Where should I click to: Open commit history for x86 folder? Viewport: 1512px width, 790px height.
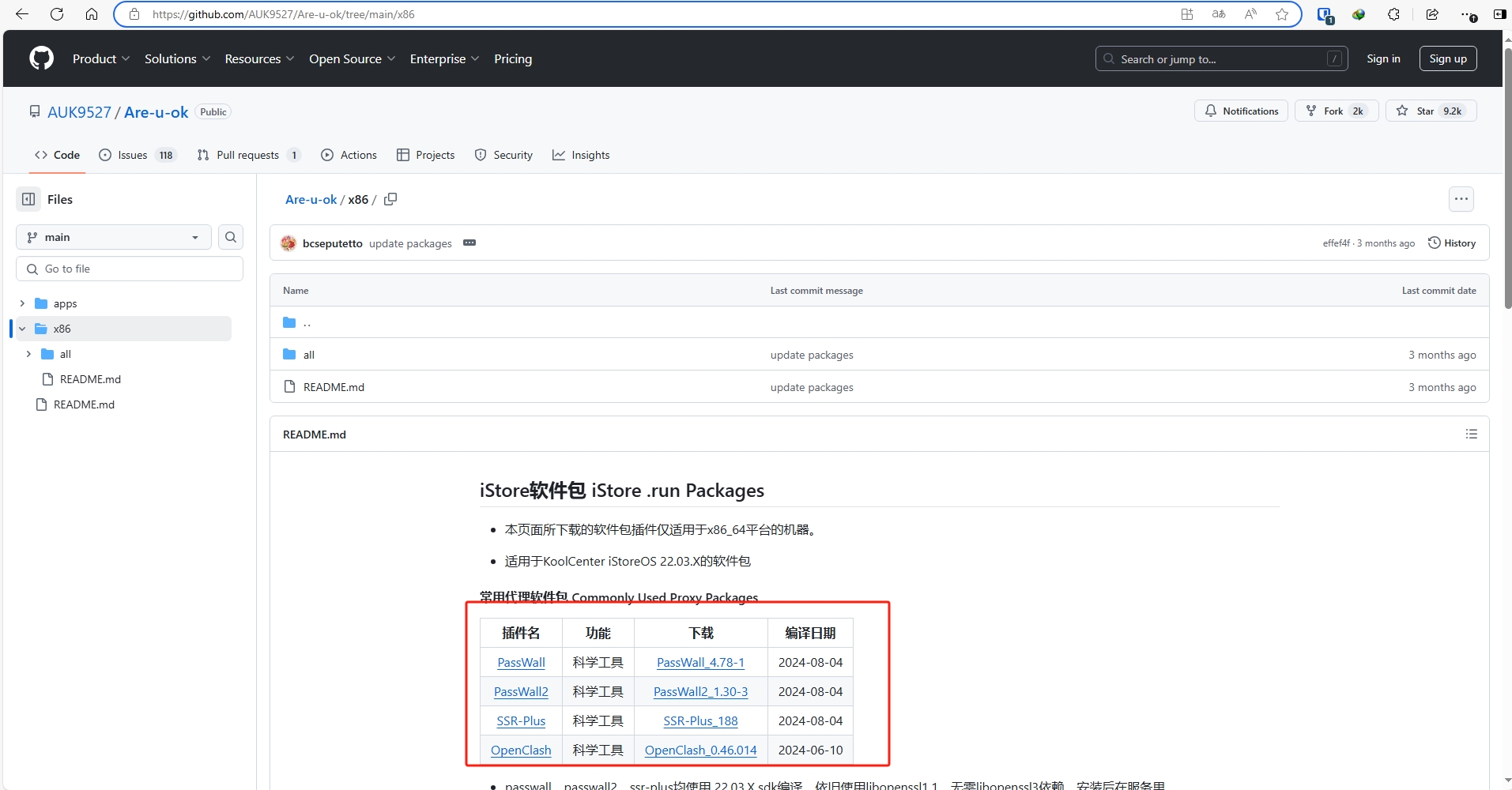[x=1453, y=243]
